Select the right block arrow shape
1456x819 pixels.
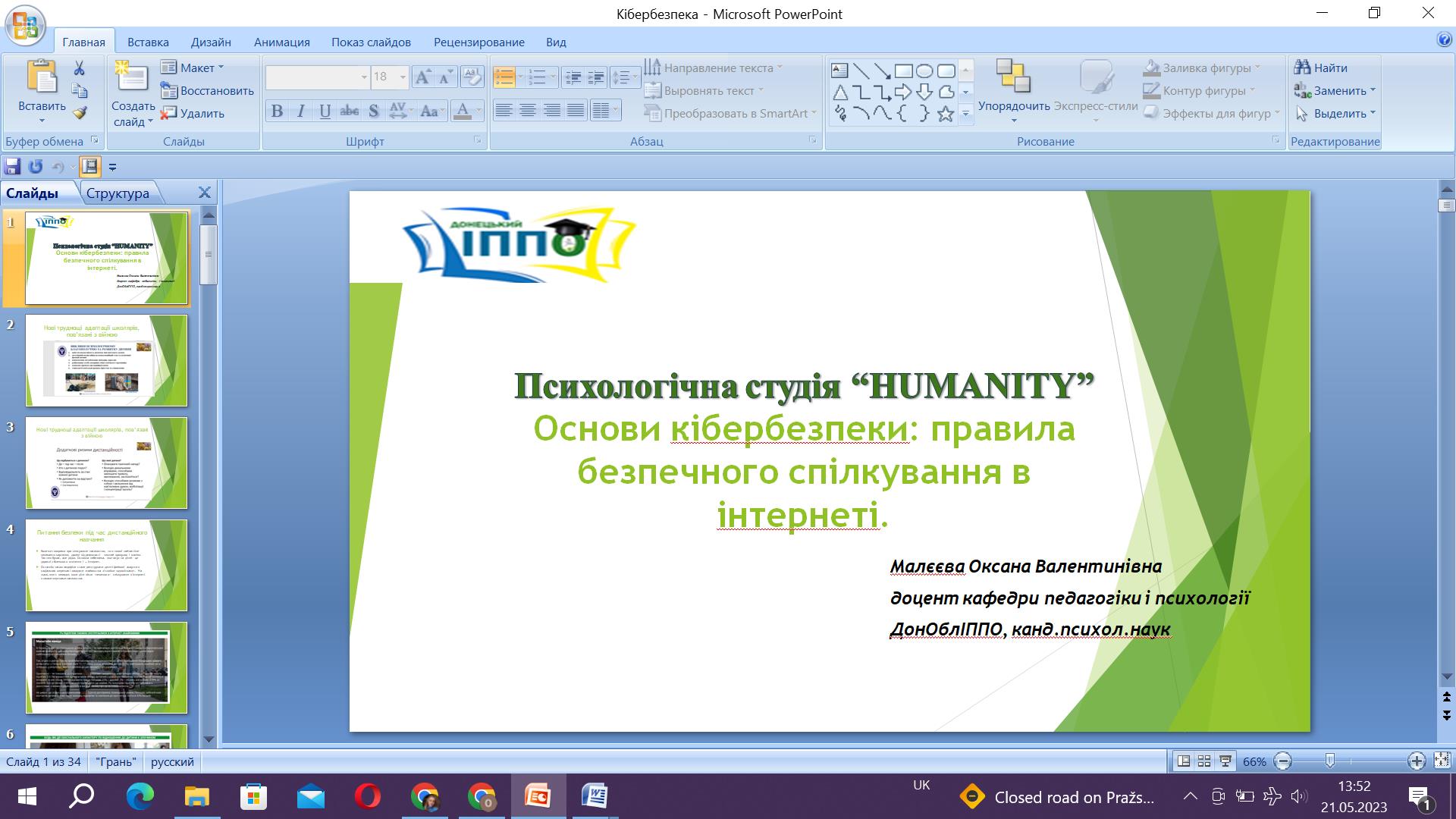click(902, 93)
